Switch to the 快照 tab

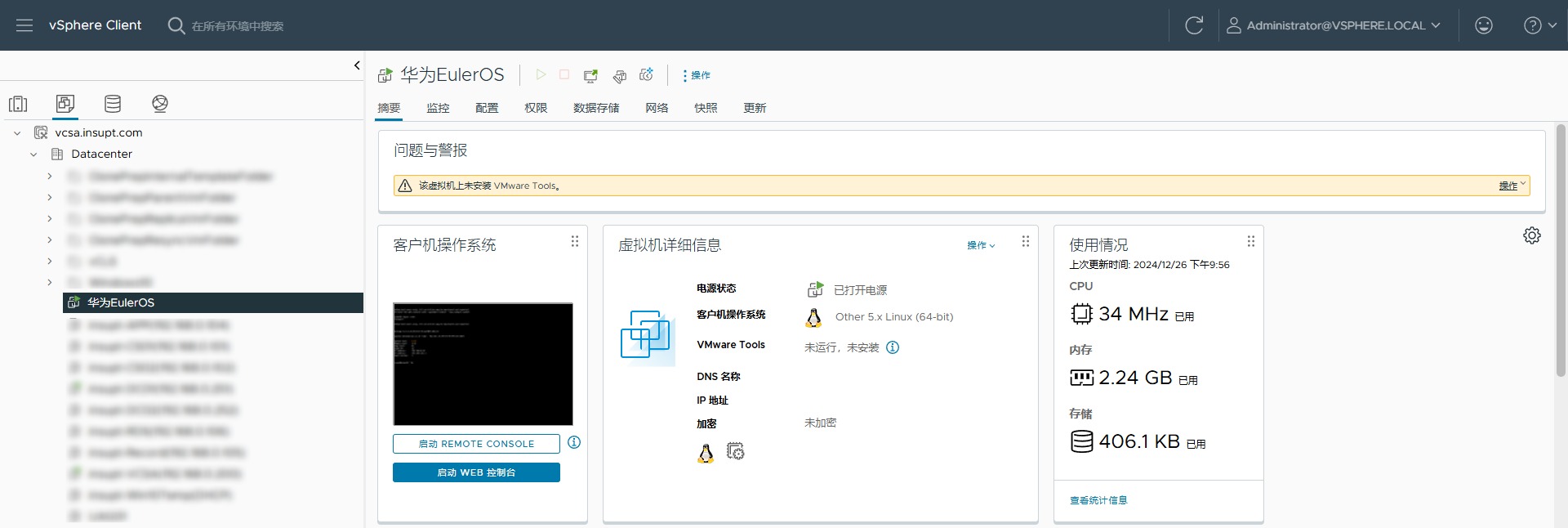click(706, 108)
